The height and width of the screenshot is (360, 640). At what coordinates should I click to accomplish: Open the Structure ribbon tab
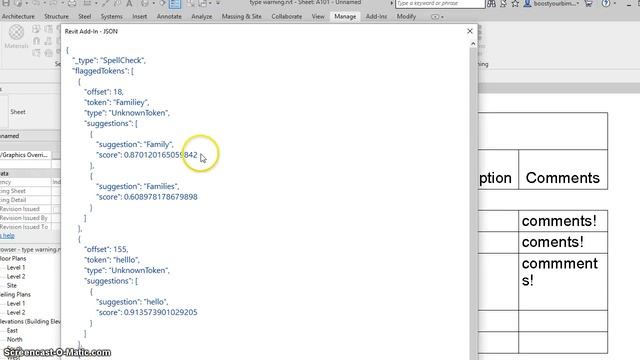pos(56,17)
